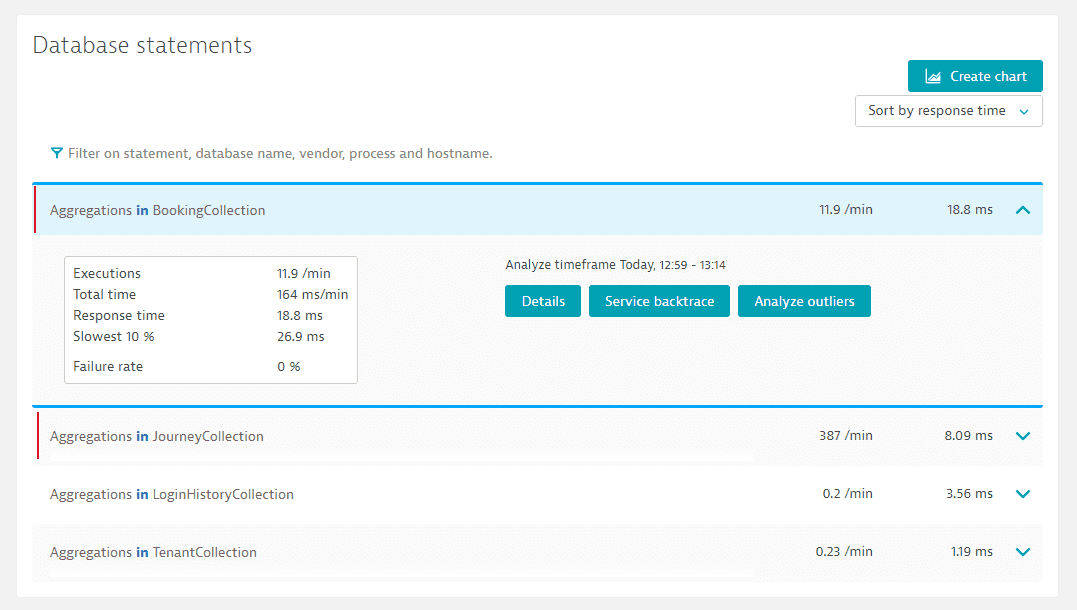Click the Total time label

[x=104, y=295]
